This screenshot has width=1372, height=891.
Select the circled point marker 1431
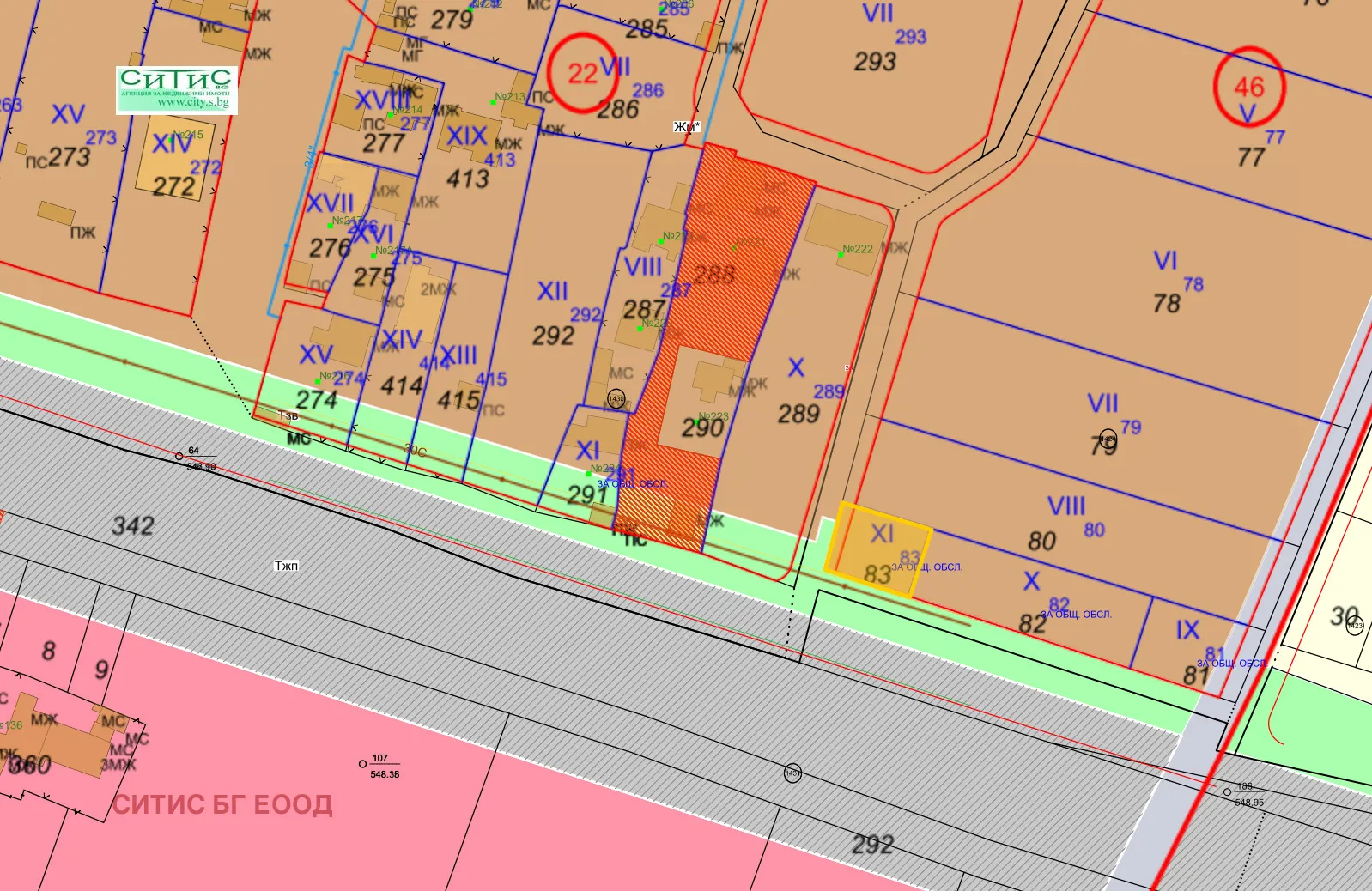[x=792, y=773]
